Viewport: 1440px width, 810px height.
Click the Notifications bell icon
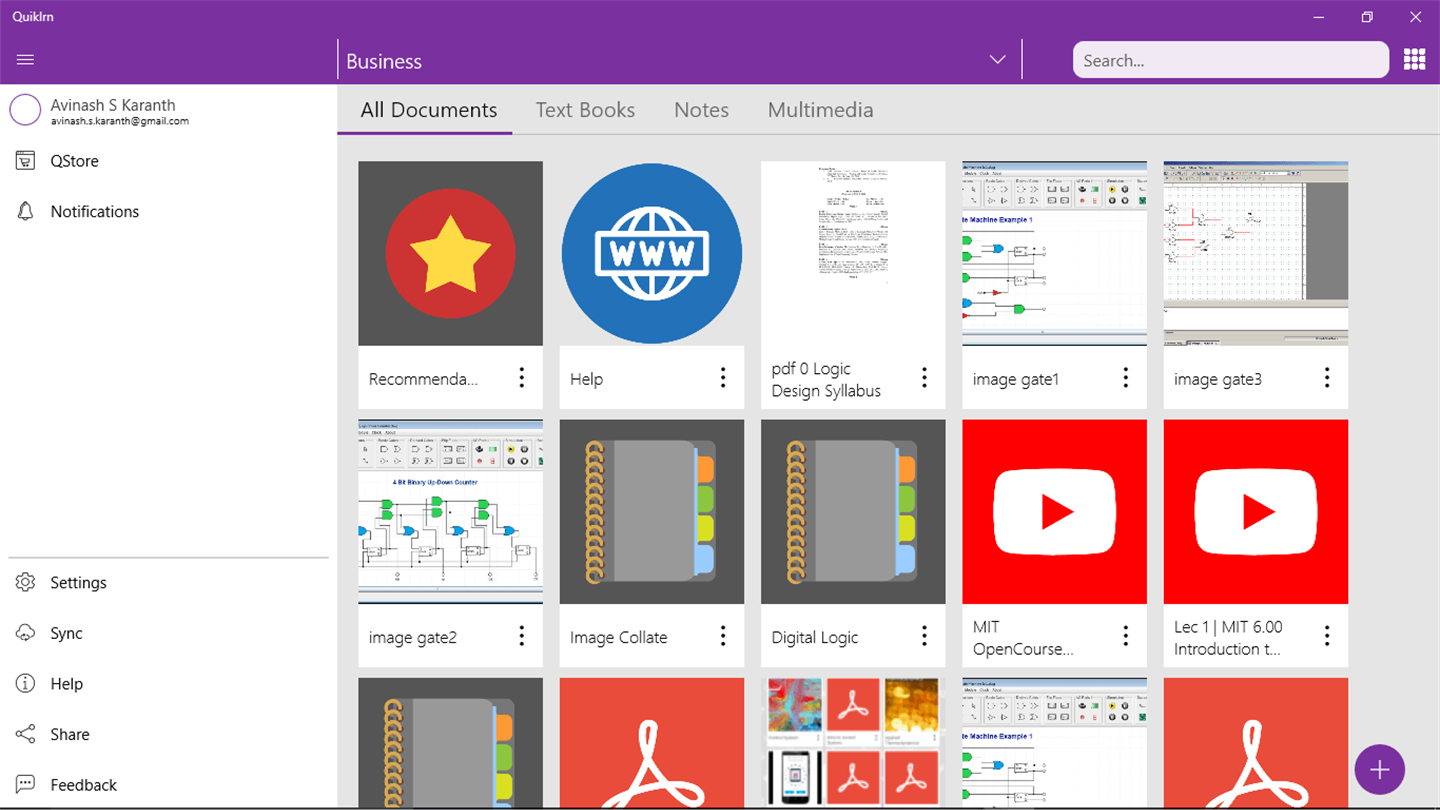point(25,211)
